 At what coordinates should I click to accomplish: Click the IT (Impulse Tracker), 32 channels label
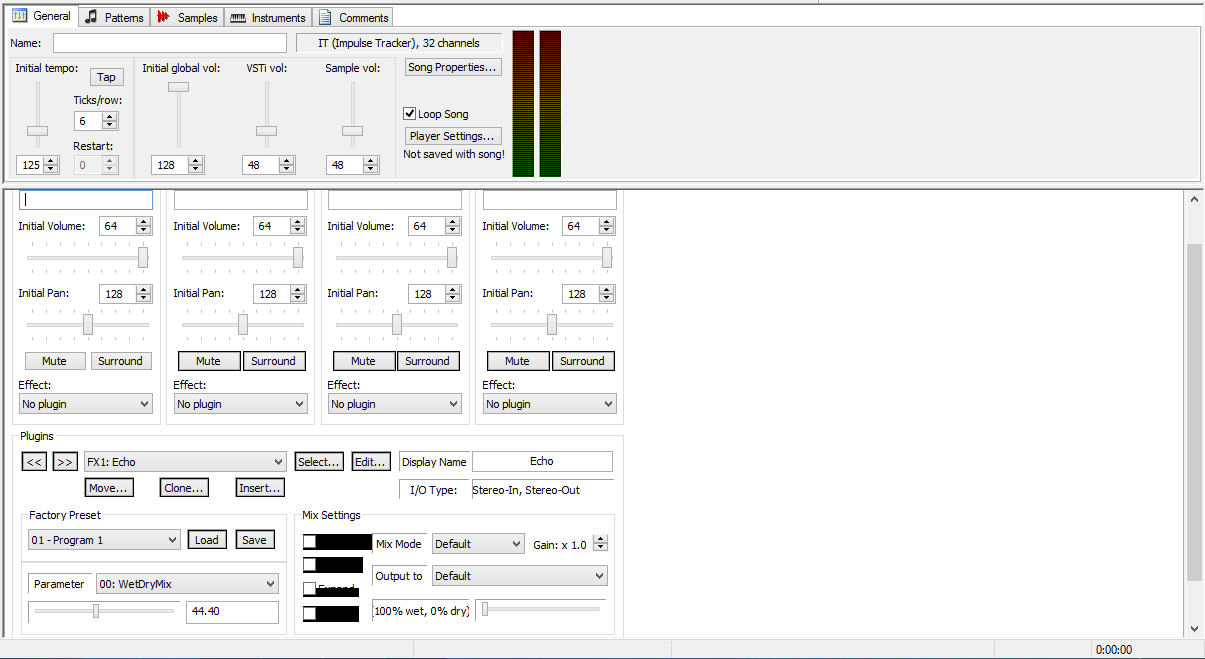point(398,43)
